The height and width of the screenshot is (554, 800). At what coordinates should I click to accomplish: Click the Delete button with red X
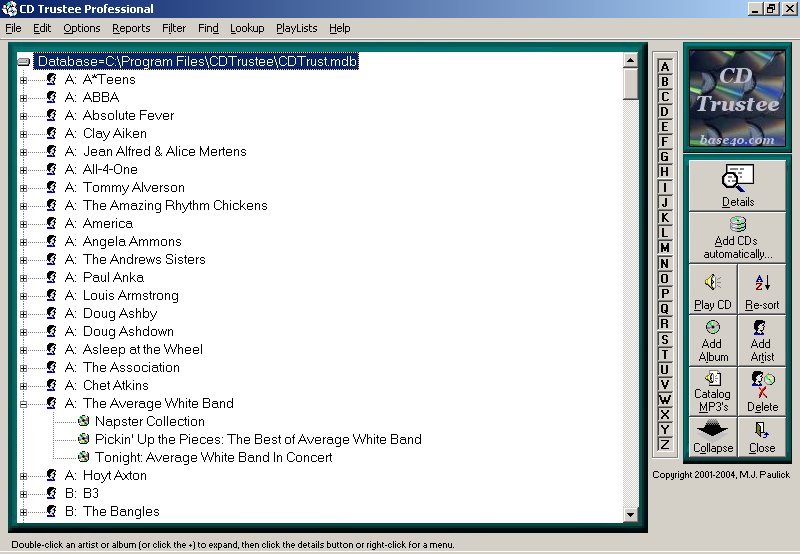pyautogui.click(x=762, y=391)
